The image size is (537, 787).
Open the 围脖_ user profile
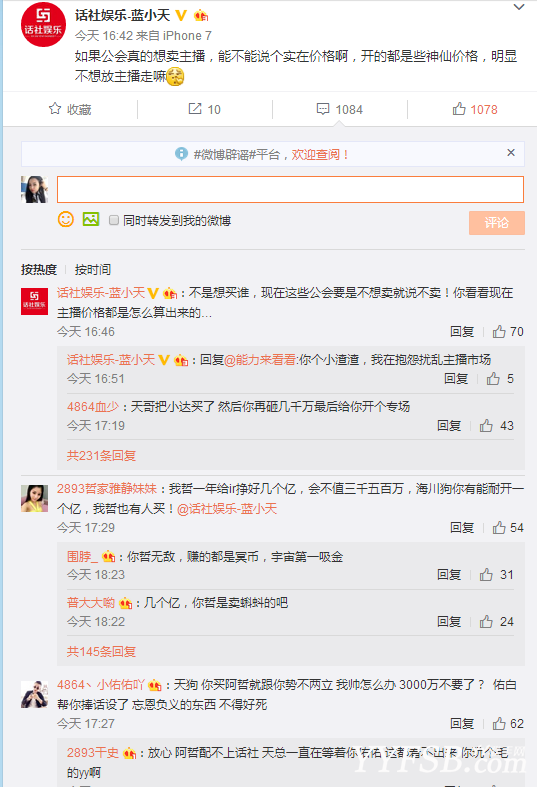[x=82, y=556]
